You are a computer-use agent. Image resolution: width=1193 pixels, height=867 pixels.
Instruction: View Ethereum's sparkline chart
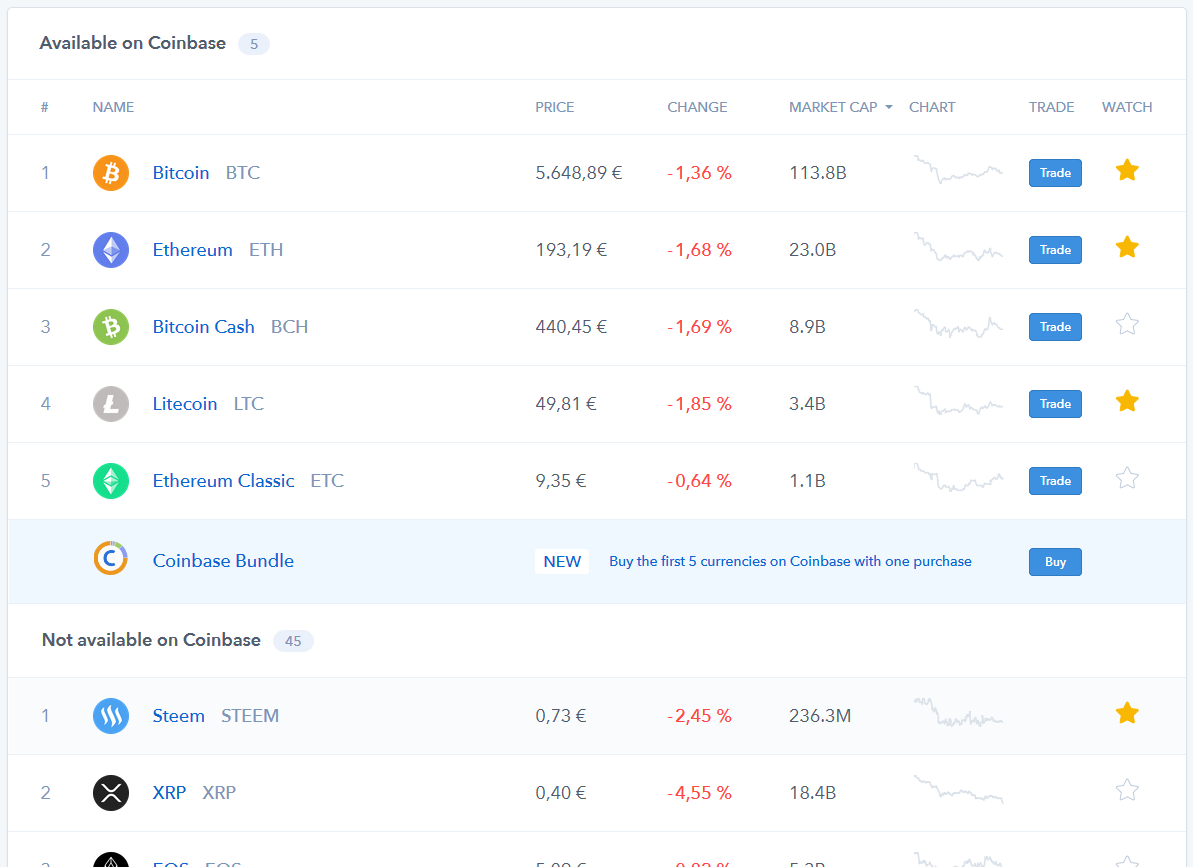tap(958, 247)
